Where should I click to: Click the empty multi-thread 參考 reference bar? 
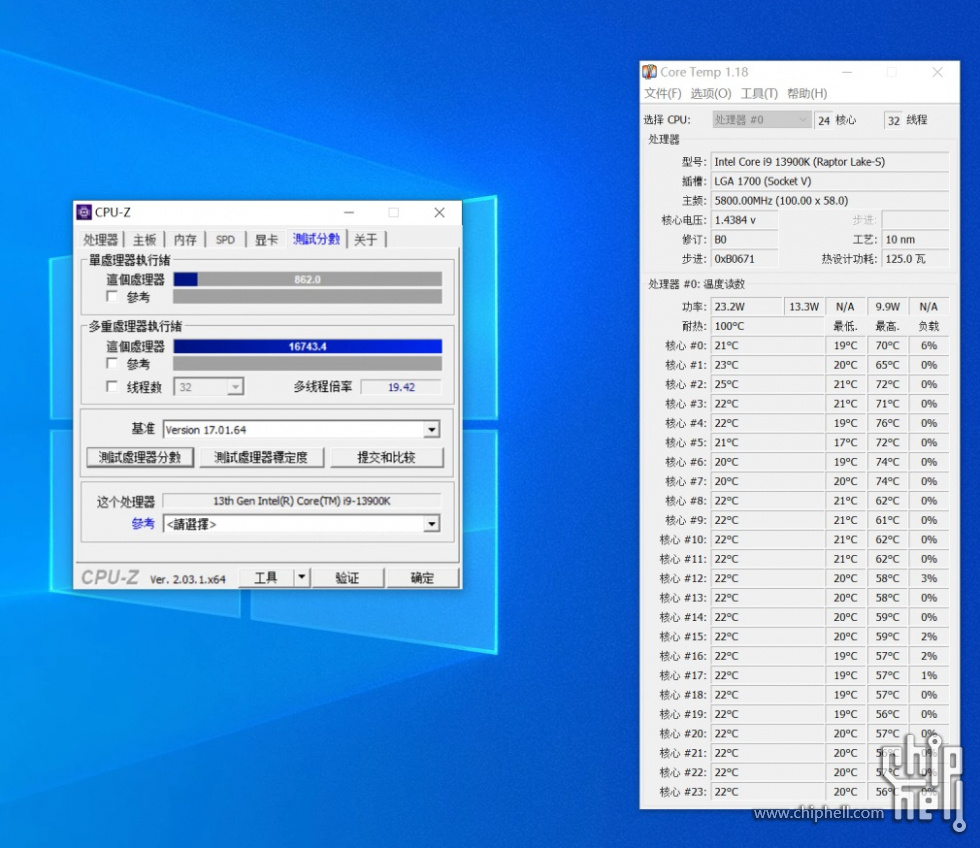coord(308,364)
